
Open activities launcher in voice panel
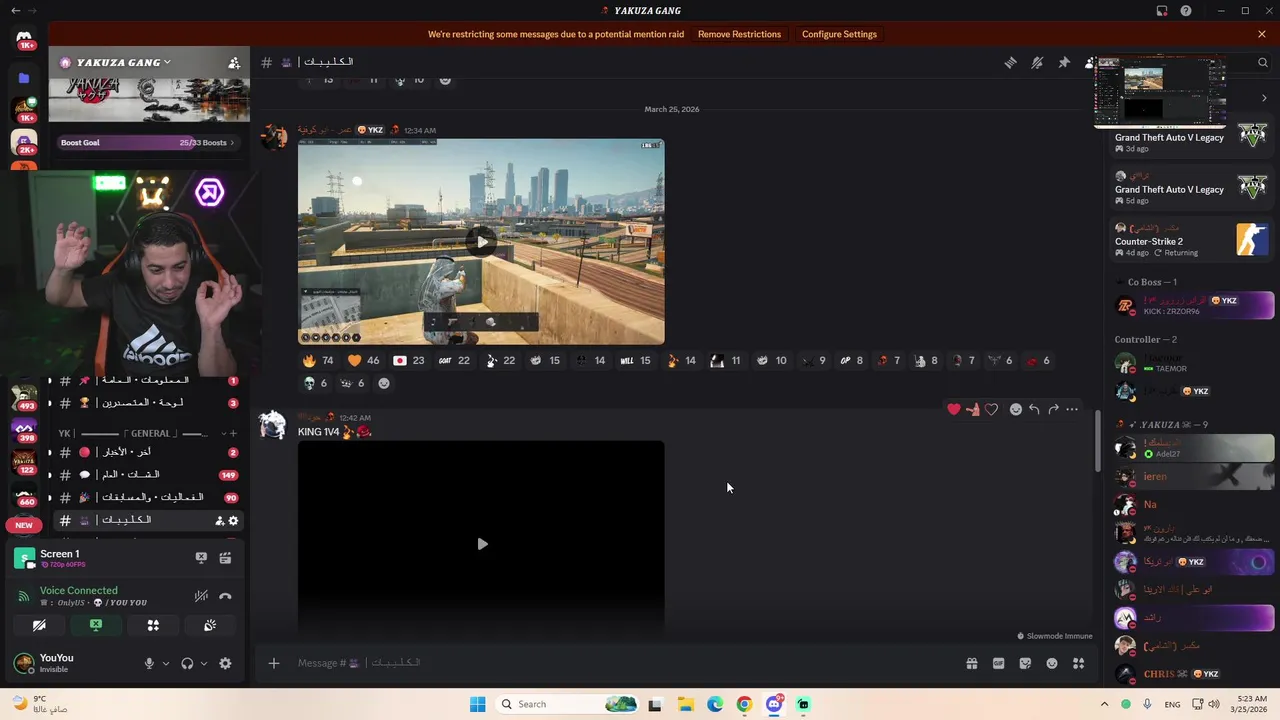coord(153,625)
